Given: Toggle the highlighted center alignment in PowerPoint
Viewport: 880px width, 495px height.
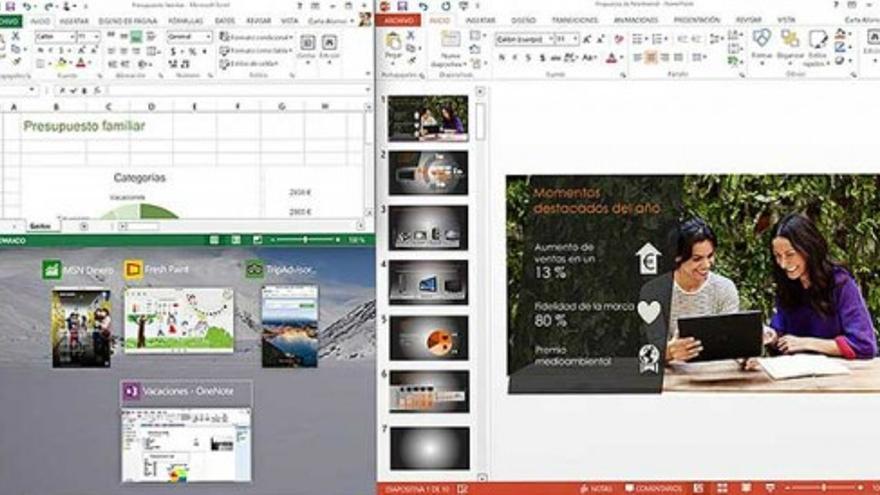Looking at the screenshot, I should tap(651, 57).
